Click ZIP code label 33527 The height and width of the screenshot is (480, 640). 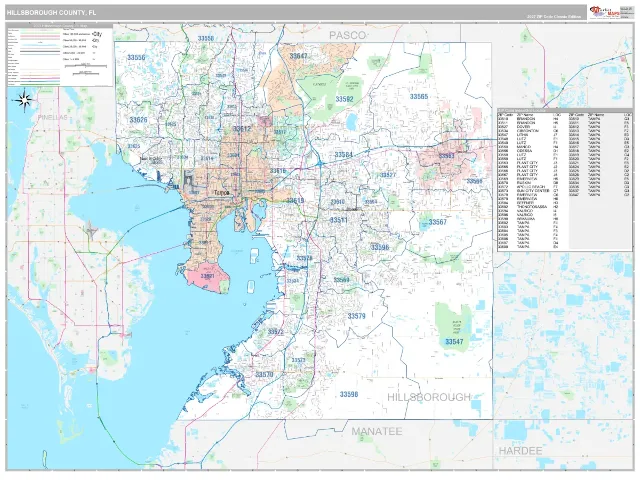(388, 175)
